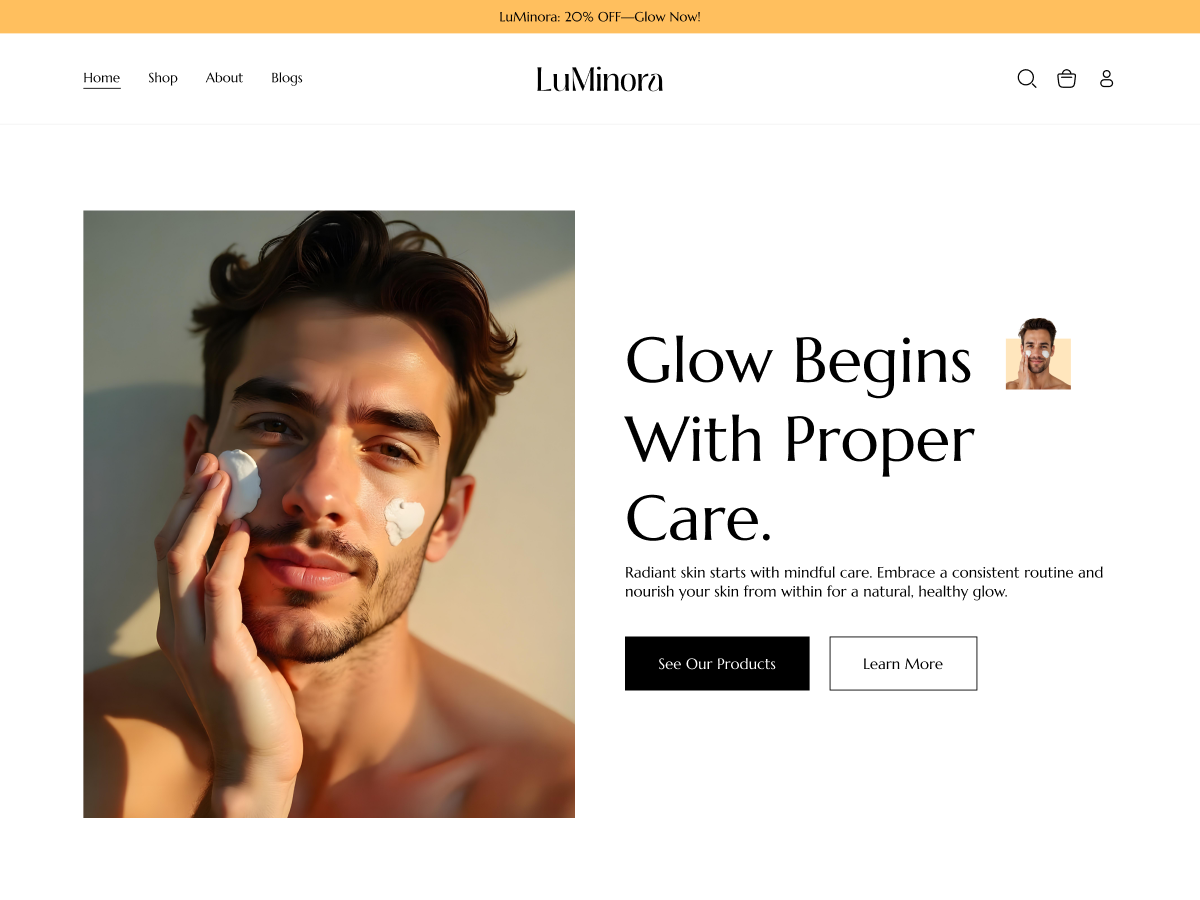Viewport: 1200px width, 900px height.
Task: Open the user account icon
Action: [x=1106, y=78]
